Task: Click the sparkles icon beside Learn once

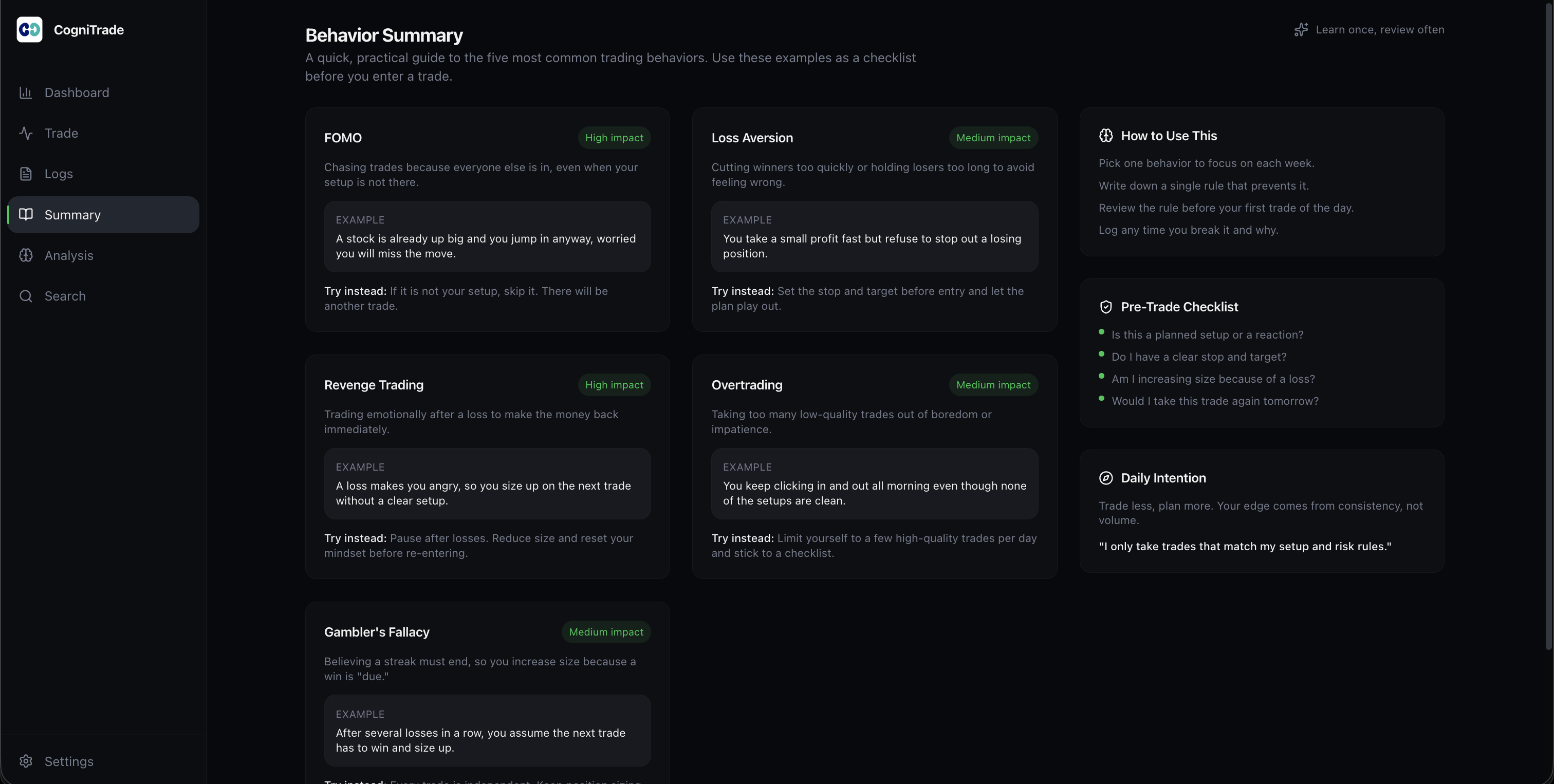Action: click(1301, 30)
